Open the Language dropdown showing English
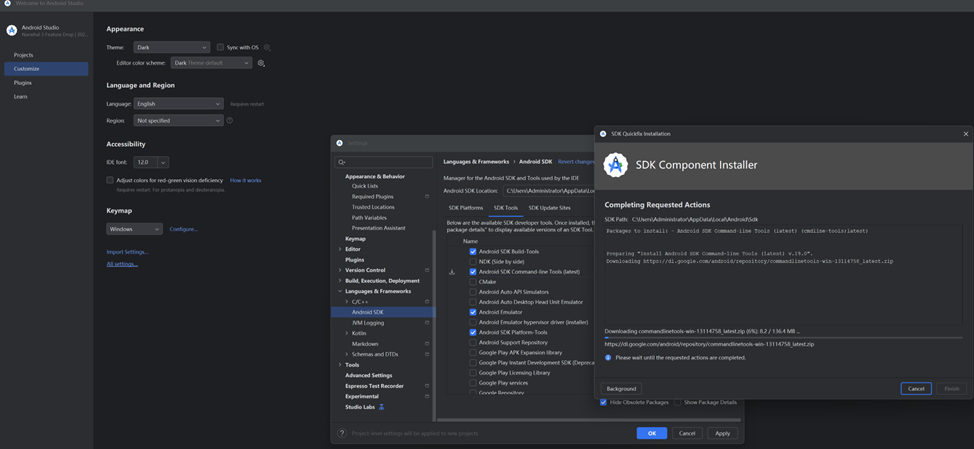The height and width of the screenshot is (449, 974). [178, 104]
